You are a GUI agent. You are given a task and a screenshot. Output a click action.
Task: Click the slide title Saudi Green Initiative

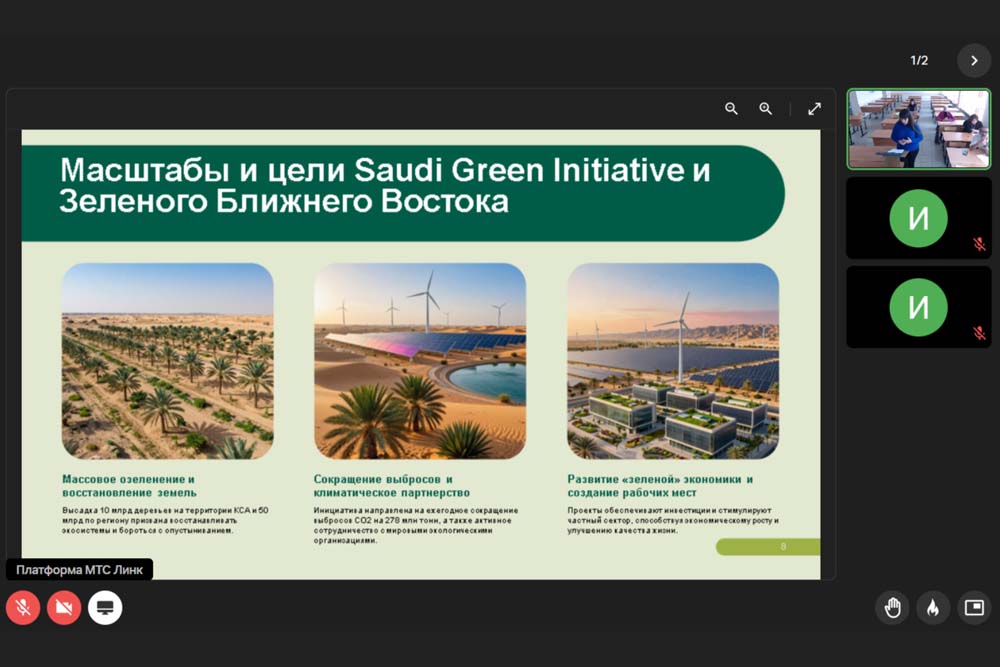(x=385, y=186)
